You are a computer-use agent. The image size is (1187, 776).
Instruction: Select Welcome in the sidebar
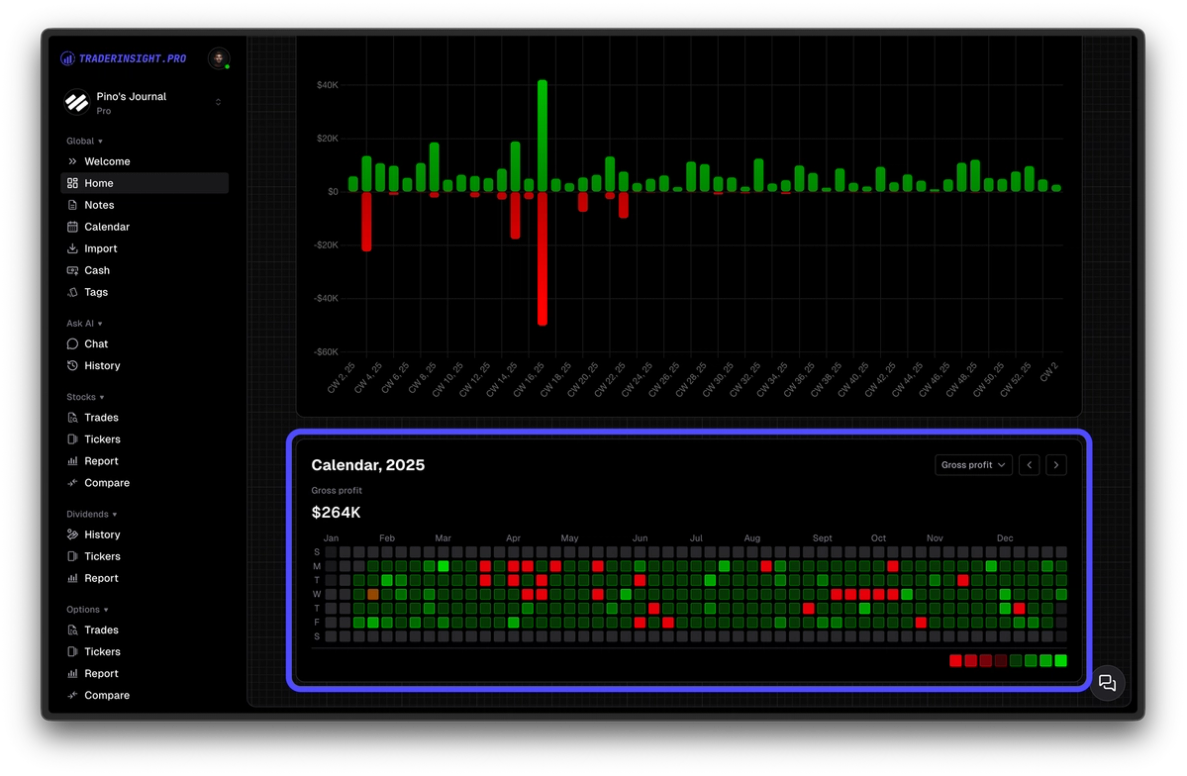point(105,161)
